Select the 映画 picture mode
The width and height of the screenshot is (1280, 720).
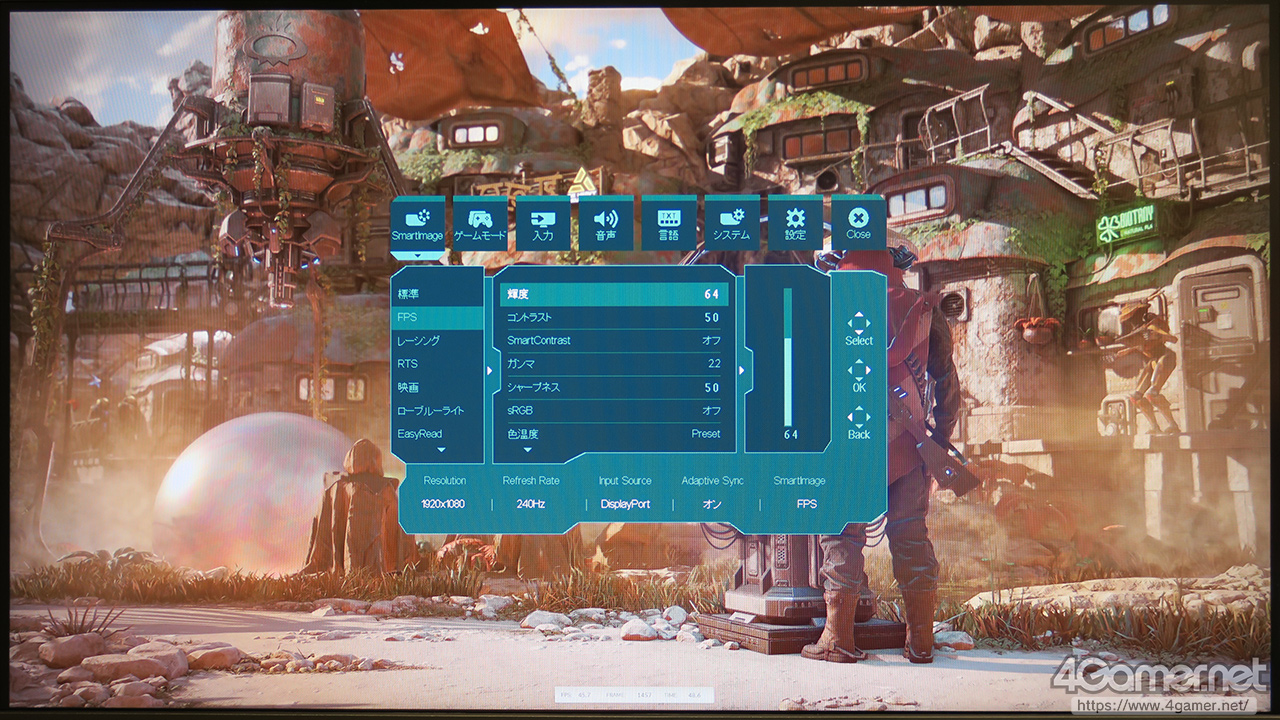[x=437, y=387]
